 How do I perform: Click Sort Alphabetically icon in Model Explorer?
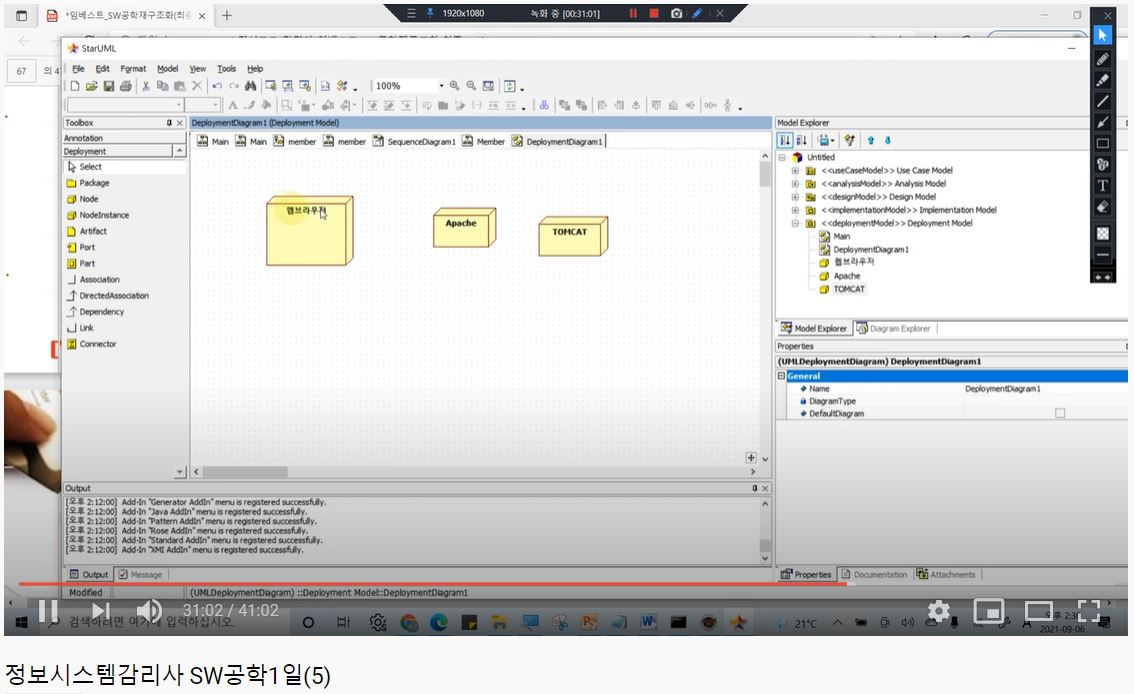pos(801,140)
